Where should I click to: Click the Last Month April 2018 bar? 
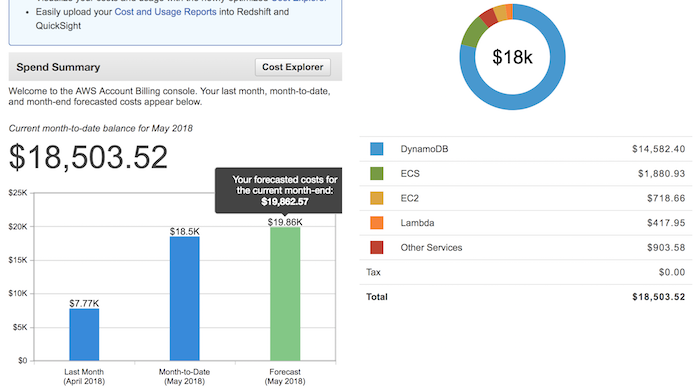[x=84, y=334]
